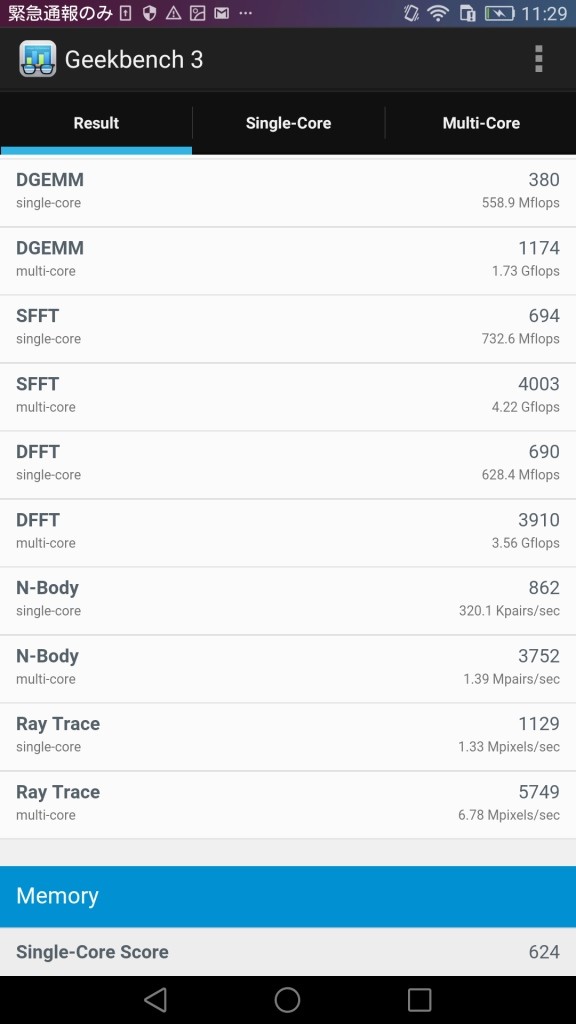The image size is (576, 1024).
Task: Tap the Memory section header
Action: [288, 896]
